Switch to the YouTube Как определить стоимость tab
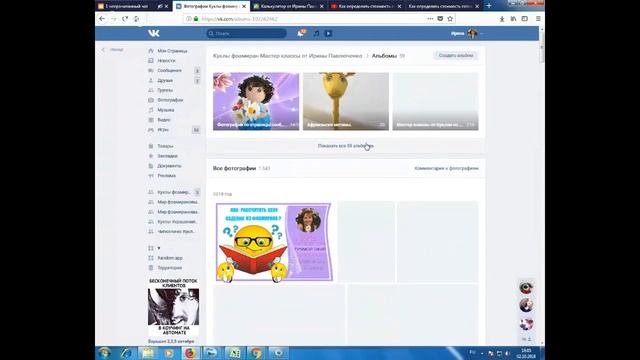Viewport: 640px width, 360px height. tap(366, 6)
